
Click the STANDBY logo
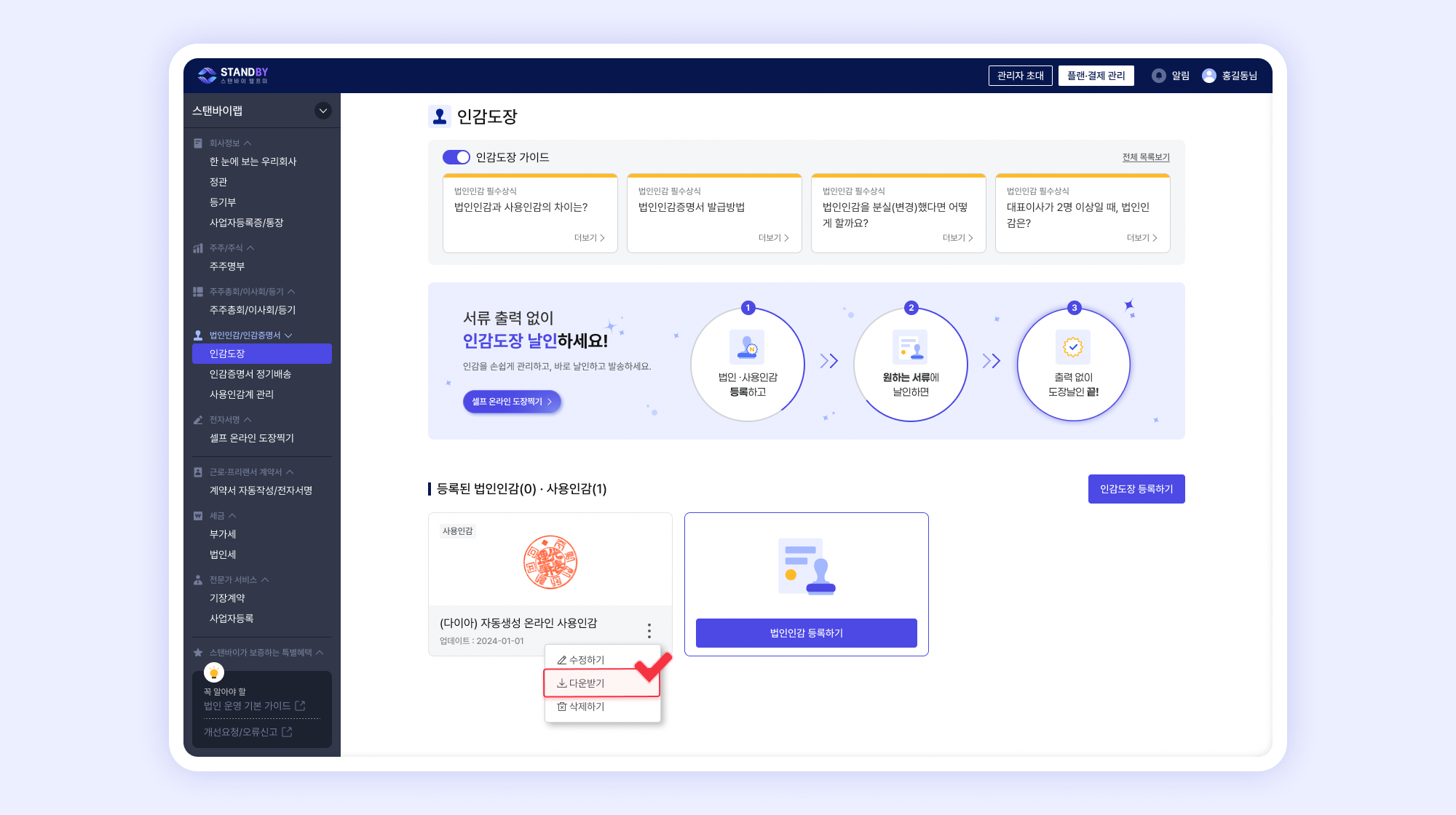tap(233, 75)
